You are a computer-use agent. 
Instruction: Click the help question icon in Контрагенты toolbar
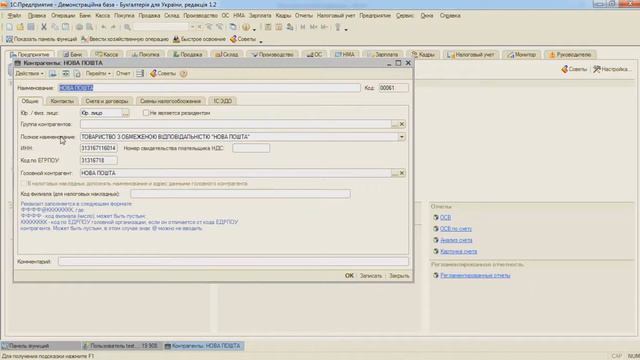[183, 73]
